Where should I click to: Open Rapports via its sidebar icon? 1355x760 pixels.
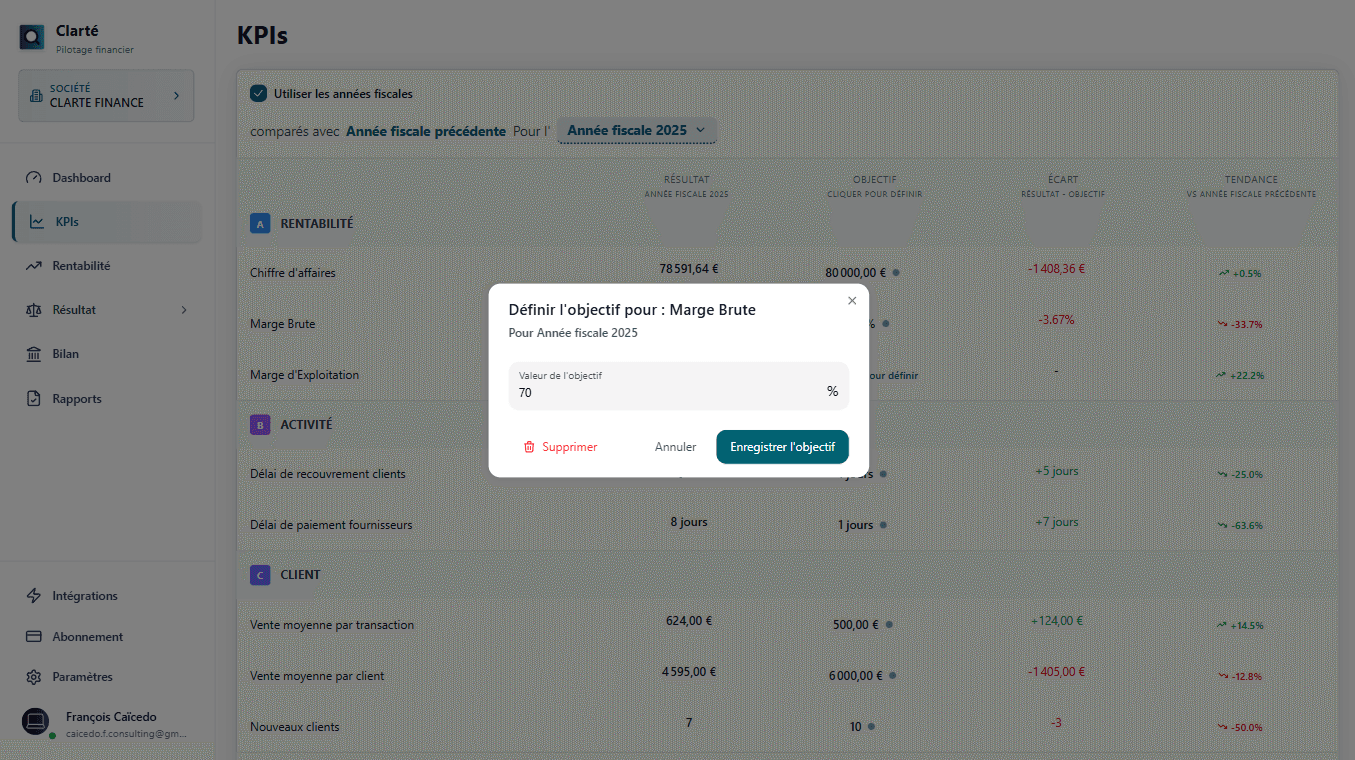[x=33, y=398]
